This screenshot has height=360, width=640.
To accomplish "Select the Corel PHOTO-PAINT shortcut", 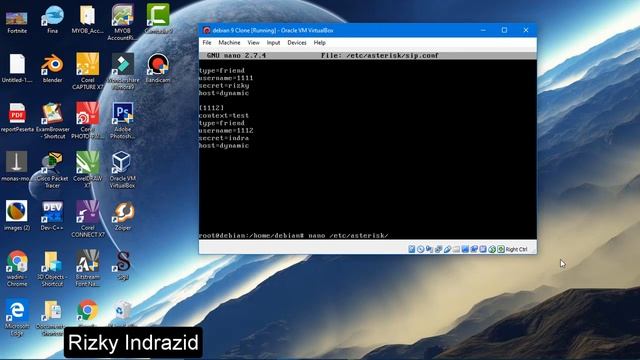I will (x=87, y=121).
